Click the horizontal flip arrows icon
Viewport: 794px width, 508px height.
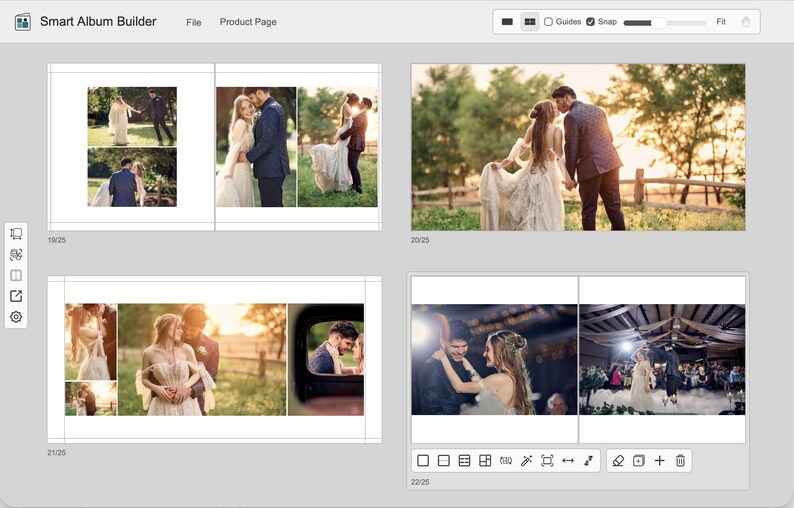(x=568, y=460)
